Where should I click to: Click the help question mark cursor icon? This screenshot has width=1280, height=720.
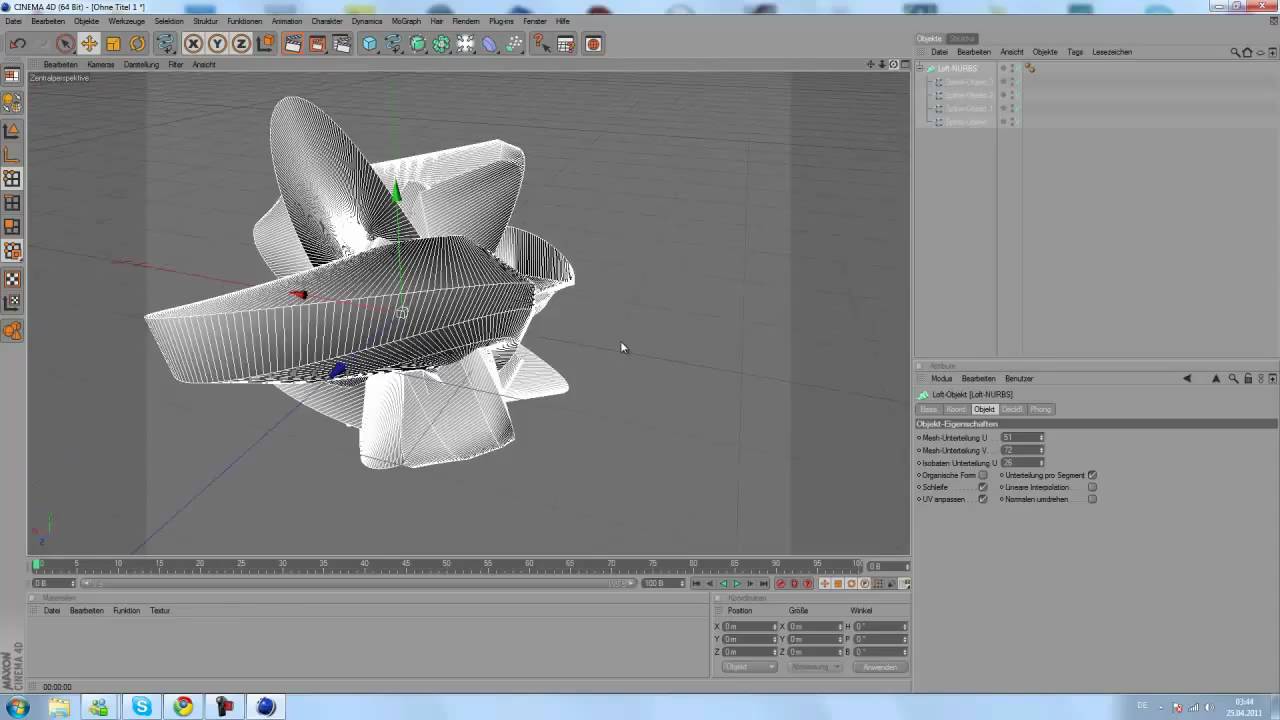pos(541,44)
